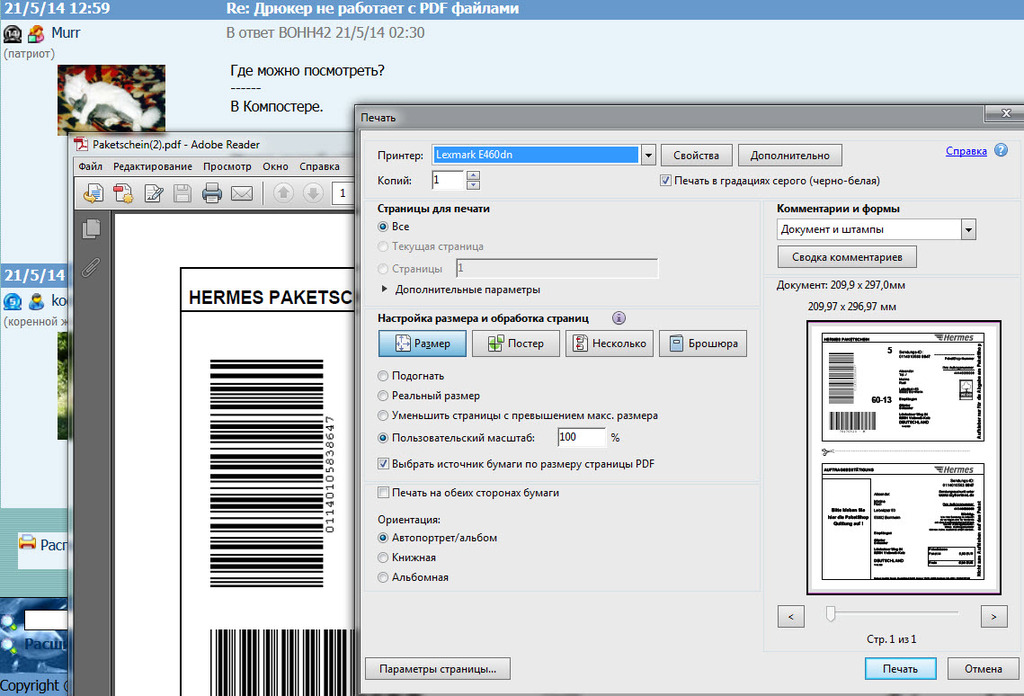The image size is (1024, 696).
Task: Click the custom scale percentage field
Action: tap(581, 437)
